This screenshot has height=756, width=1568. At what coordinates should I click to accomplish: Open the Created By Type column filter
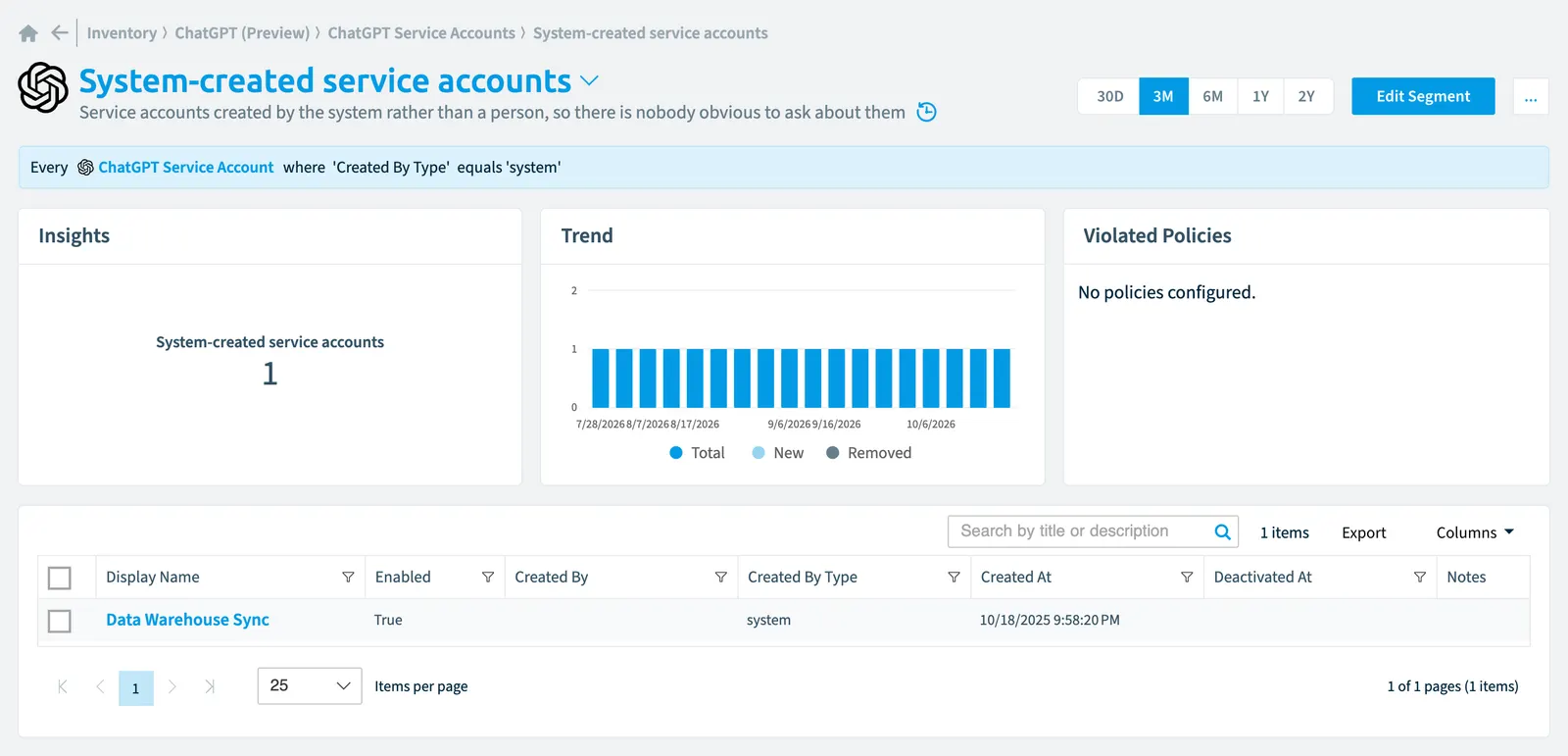[x=954, y=577]
